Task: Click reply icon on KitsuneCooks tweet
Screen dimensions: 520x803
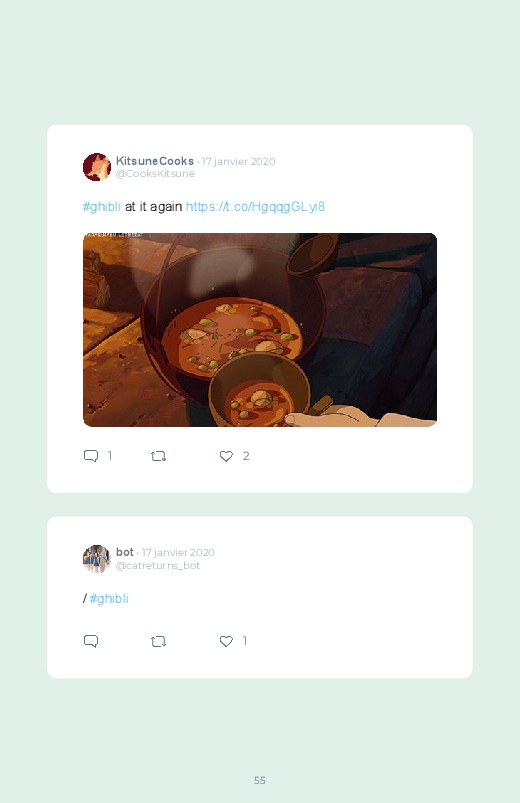Action: point(91,456)
